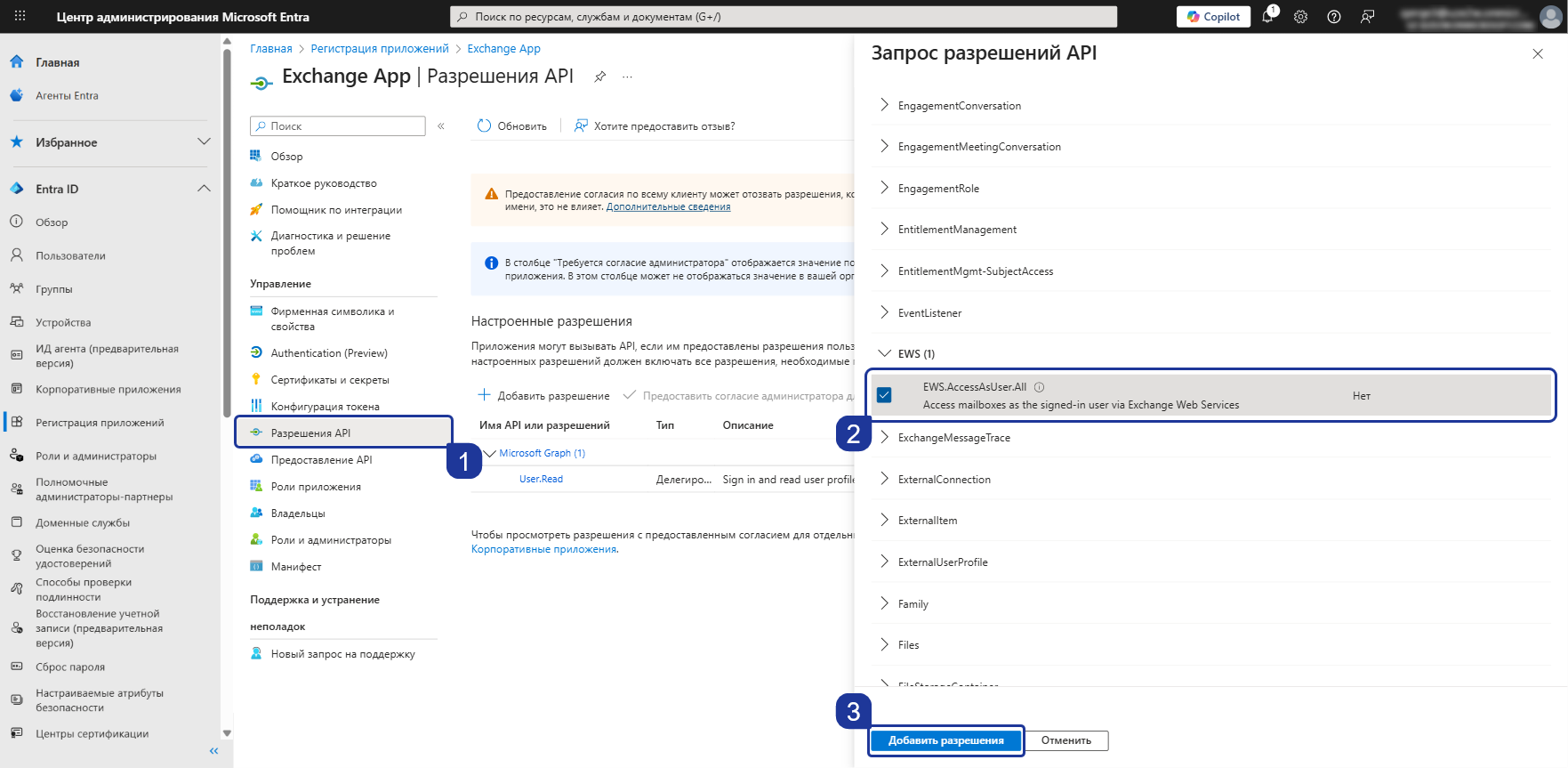1568x768 pixels.
Task: Open Манифест menu item
Action: (296, 567)
